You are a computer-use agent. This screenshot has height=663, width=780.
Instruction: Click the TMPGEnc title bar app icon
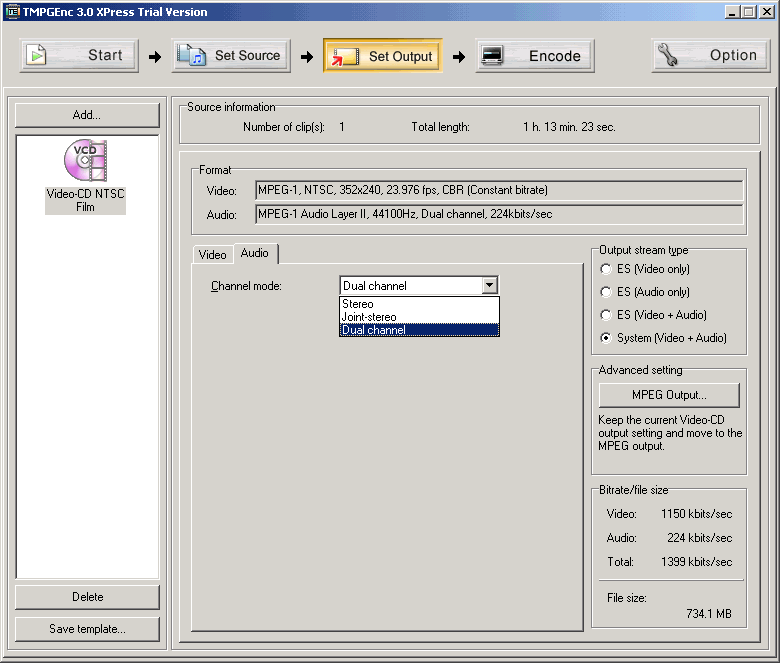[13, 12]
